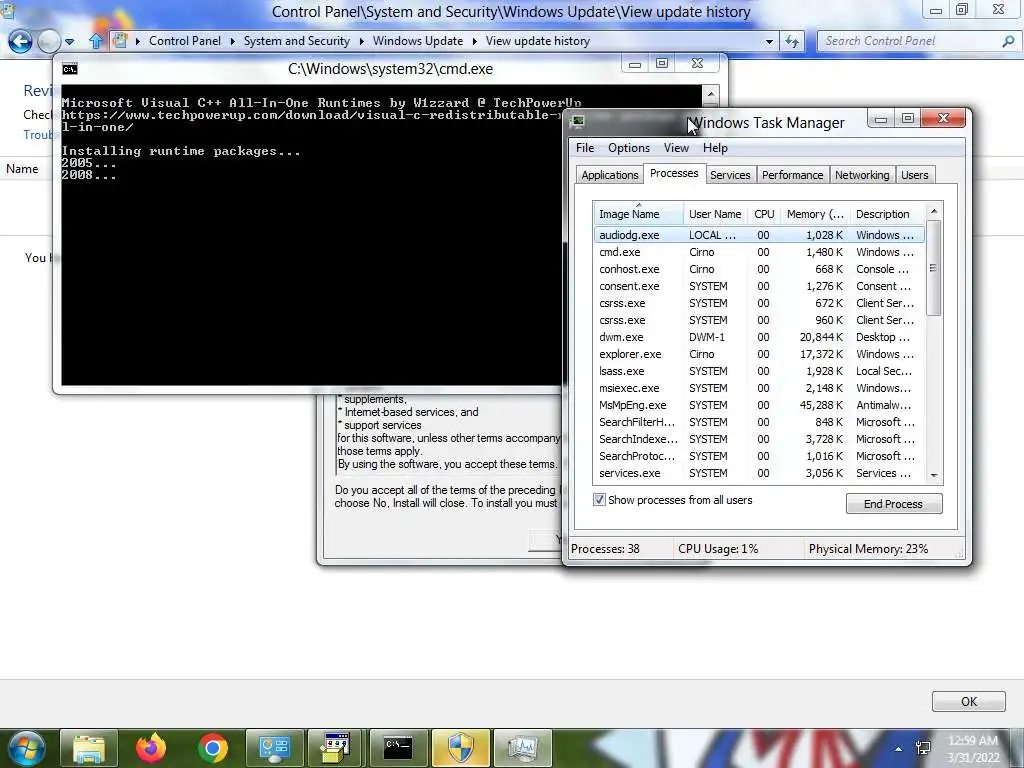Select the msiexec.exe process row
The width and height of the screenshot is (1024, 768).
tap(759, 388)
